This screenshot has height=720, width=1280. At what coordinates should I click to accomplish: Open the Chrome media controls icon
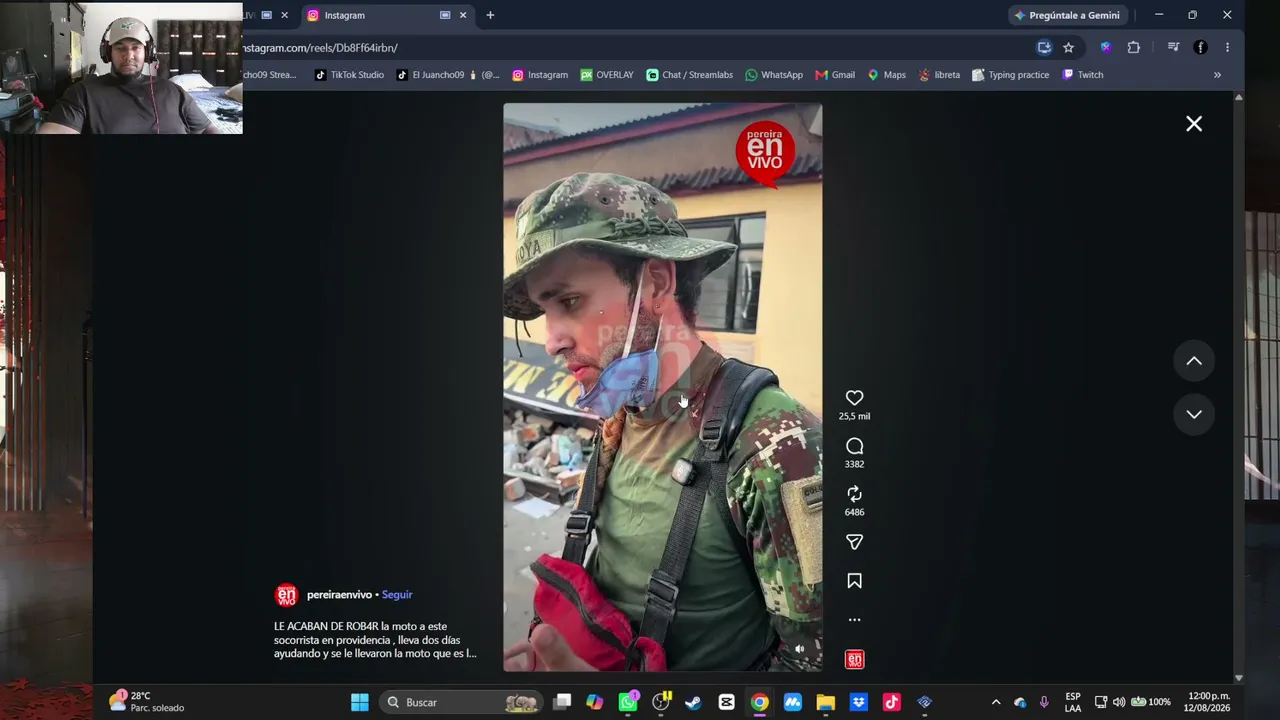tap(1173, 47)
